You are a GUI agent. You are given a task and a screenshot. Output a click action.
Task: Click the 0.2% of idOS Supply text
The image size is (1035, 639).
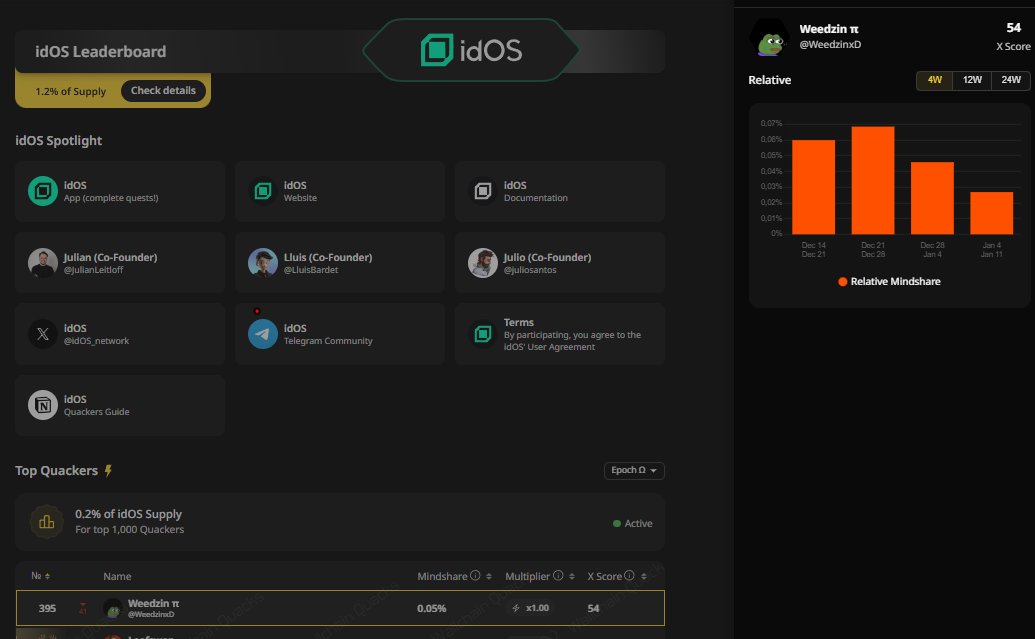coord(128,514)
